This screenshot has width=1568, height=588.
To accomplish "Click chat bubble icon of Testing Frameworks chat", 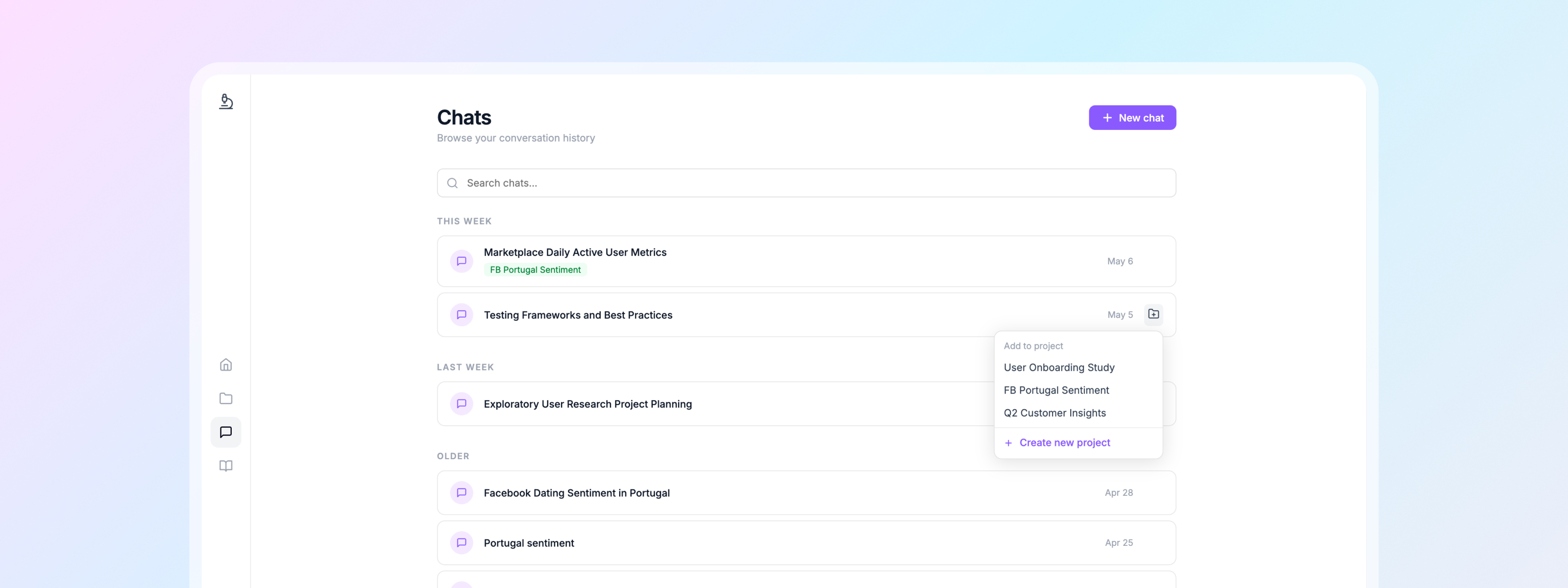I will tap(462, 315).
